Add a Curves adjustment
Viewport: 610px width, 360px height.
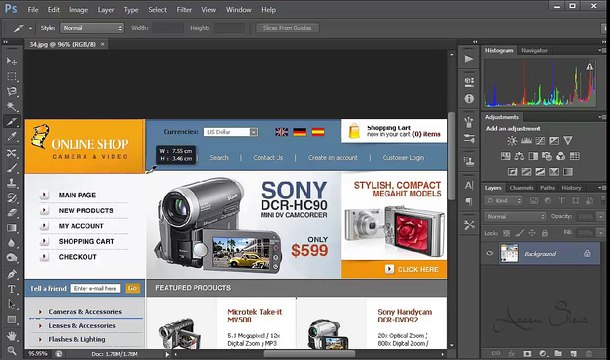[x=540, y=140]
